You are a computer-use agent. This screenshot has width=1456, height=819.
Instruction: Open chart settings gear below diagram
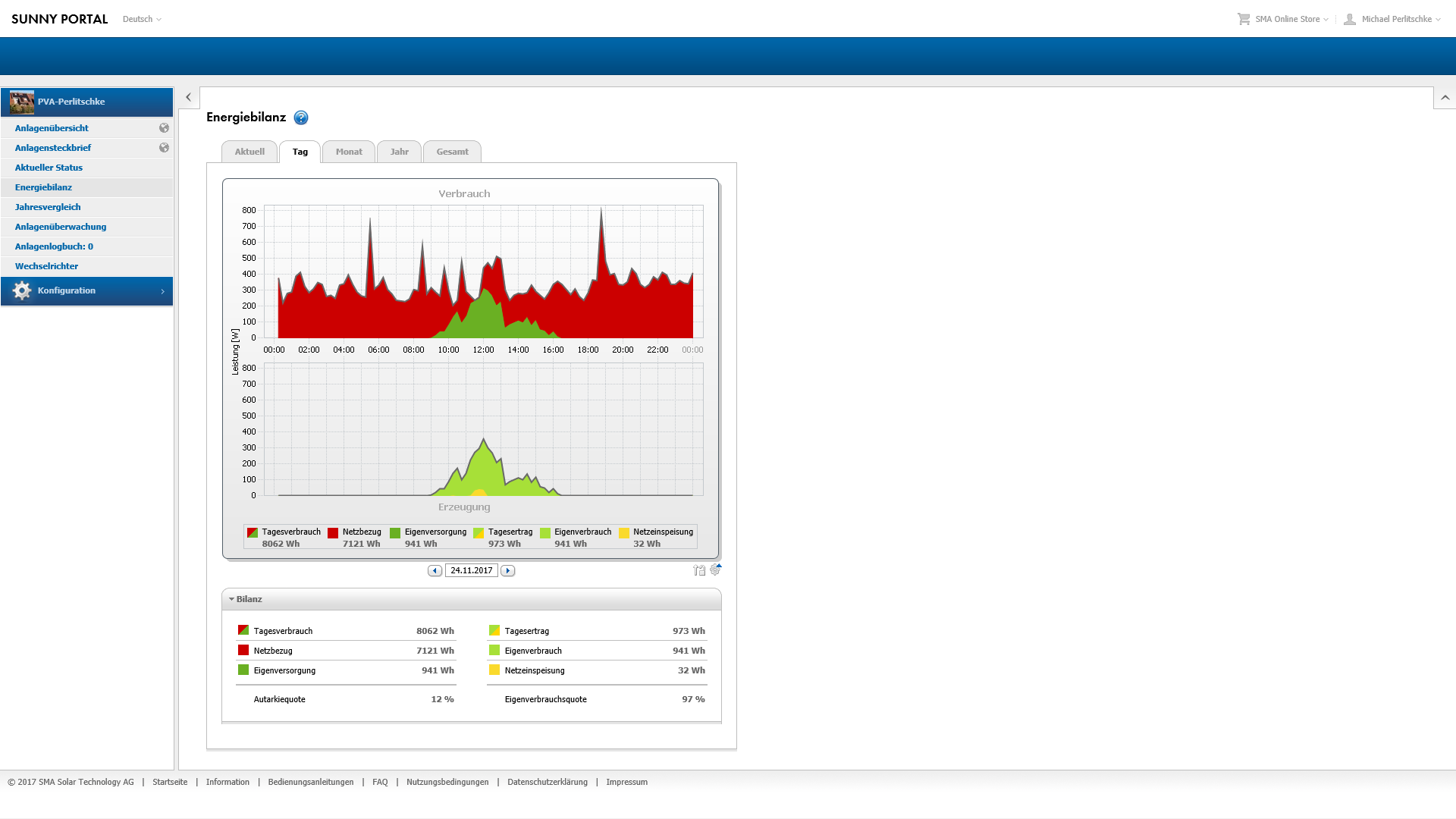coord(715,570)
